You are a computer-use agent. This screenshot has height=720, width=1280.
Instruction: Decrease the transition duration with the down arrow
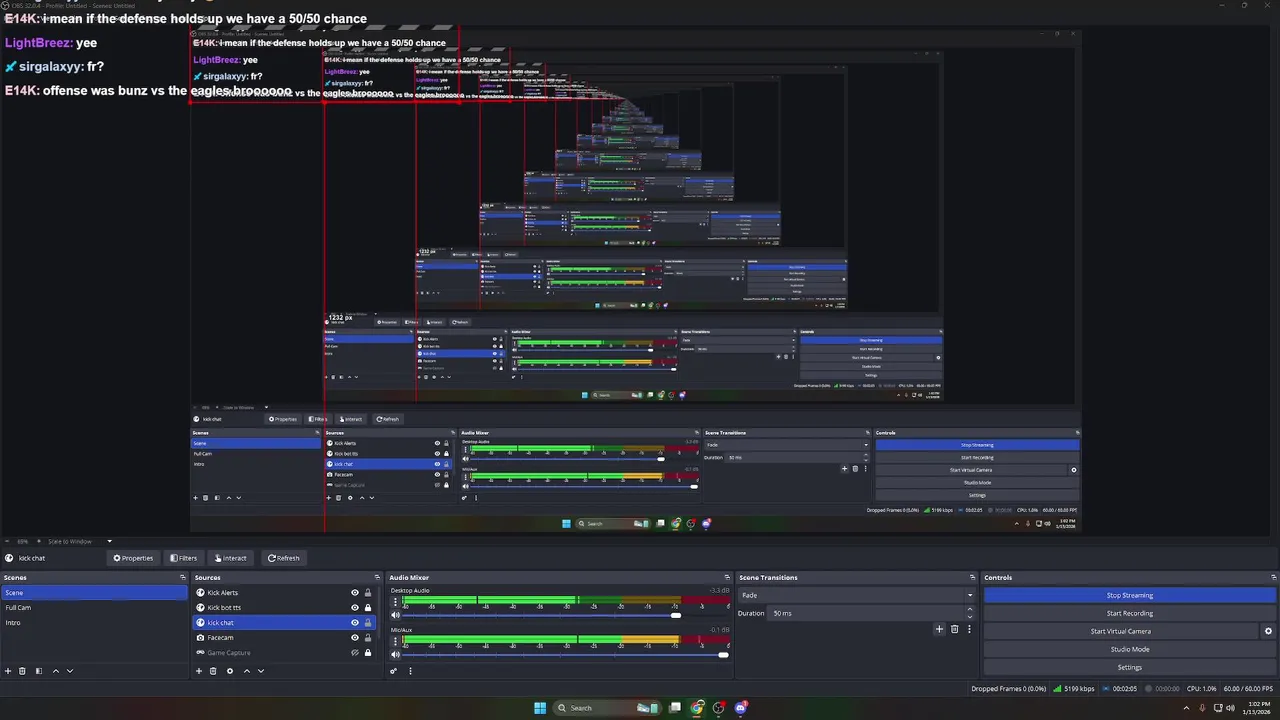click(970, 616)
